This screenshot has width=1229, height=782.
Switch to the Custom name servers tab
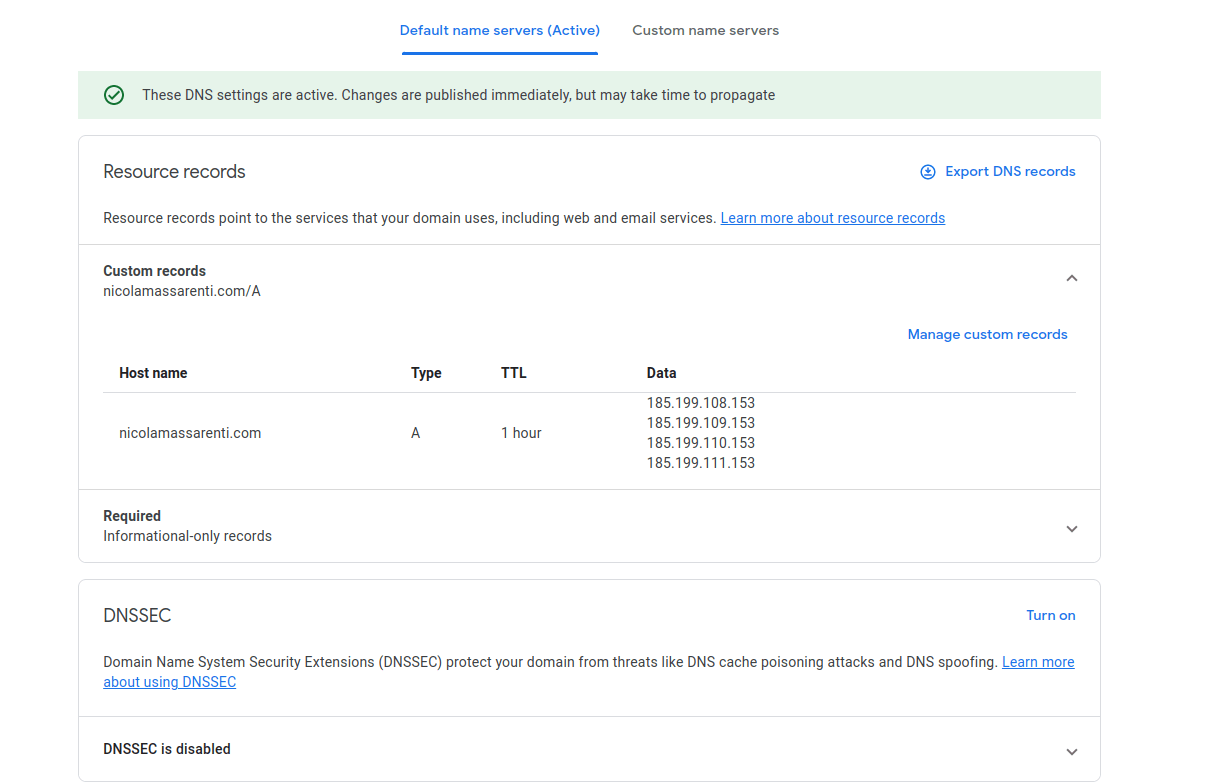click(x=705, y=30)
